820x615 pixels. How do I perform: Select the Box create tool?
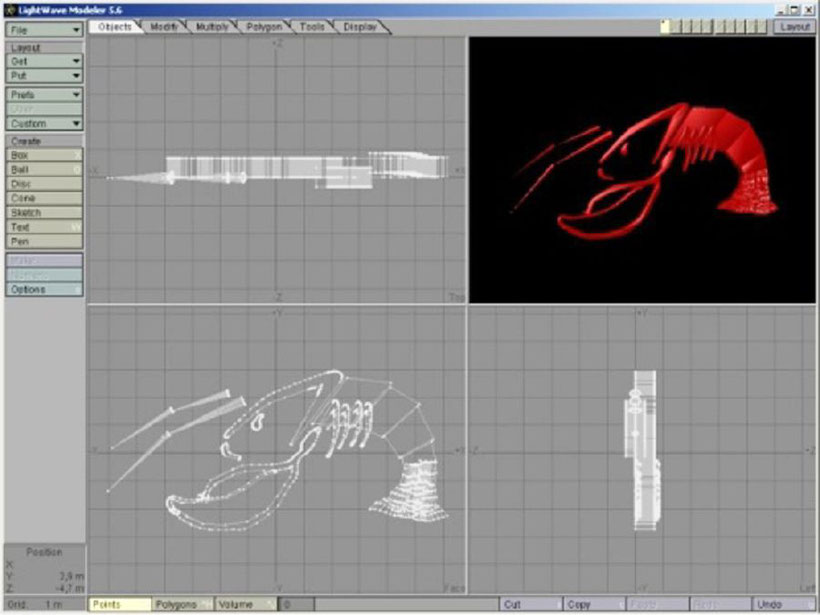point(44,155)
